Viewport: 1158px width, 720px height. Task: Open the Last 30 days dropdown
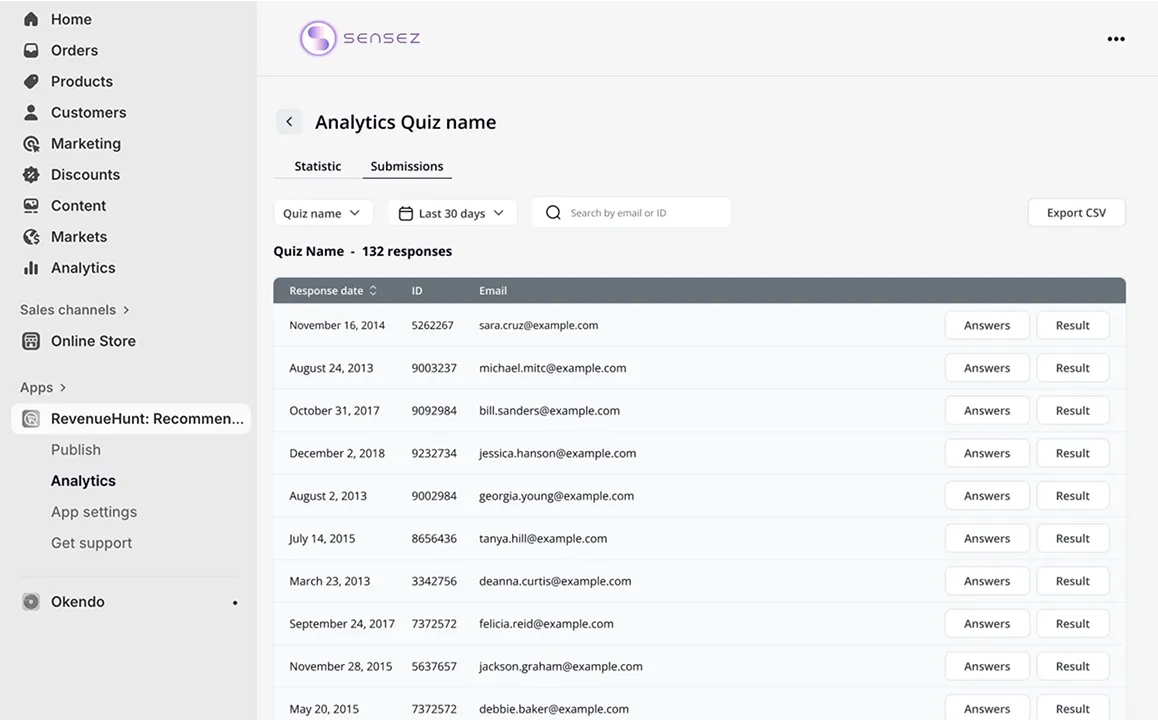coord(452,213)
